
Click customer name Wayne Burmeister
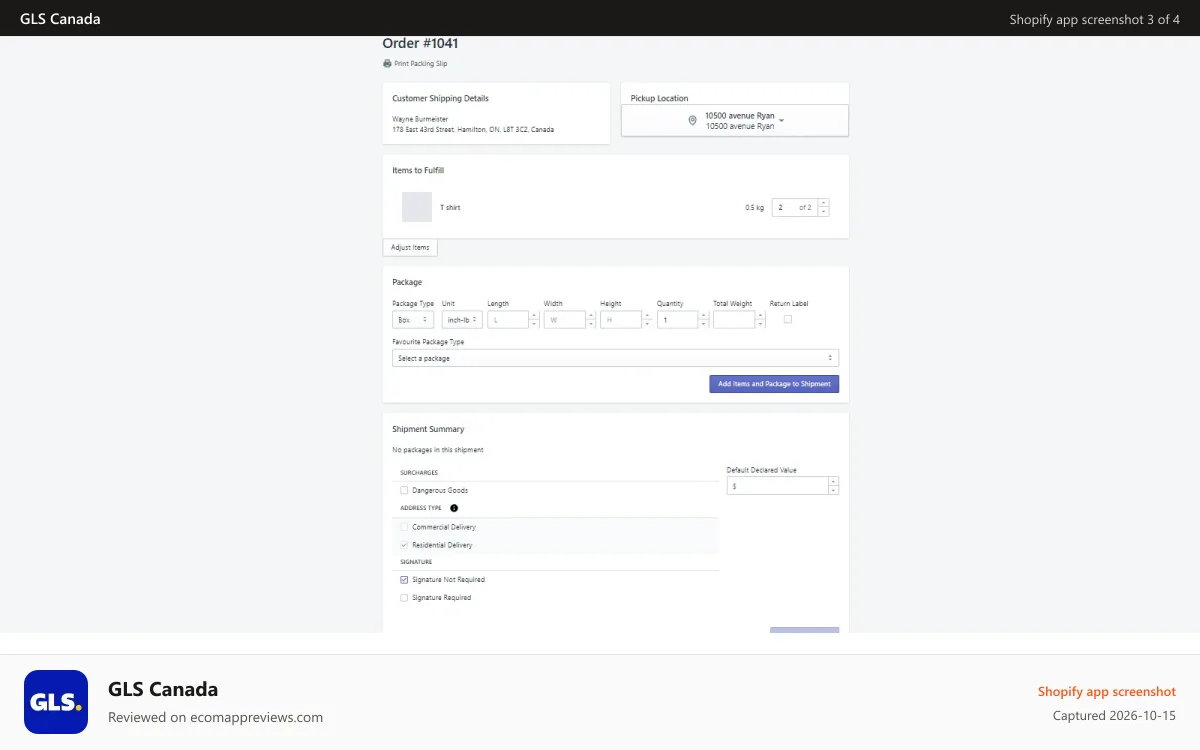click(x=420, y=119)
